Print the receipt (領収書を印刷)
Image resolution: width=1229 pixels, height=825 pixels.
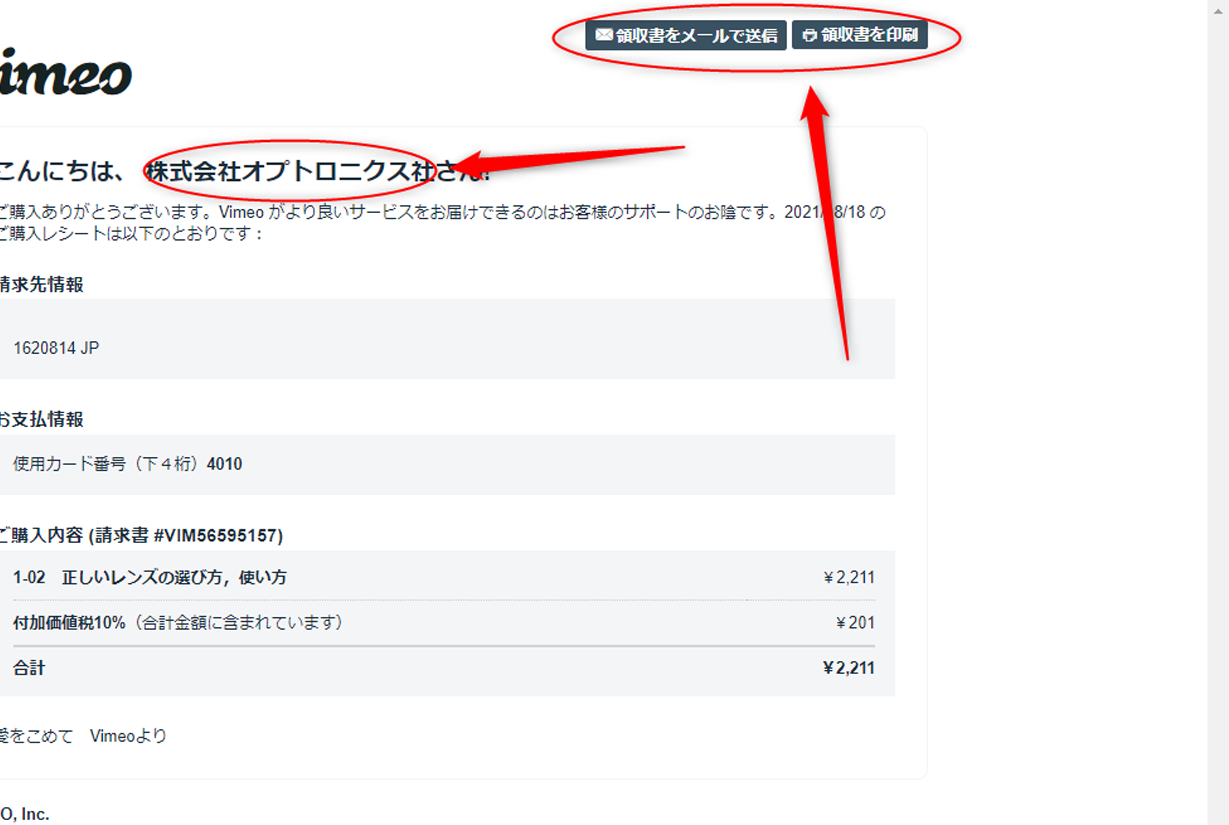(860, 35)
